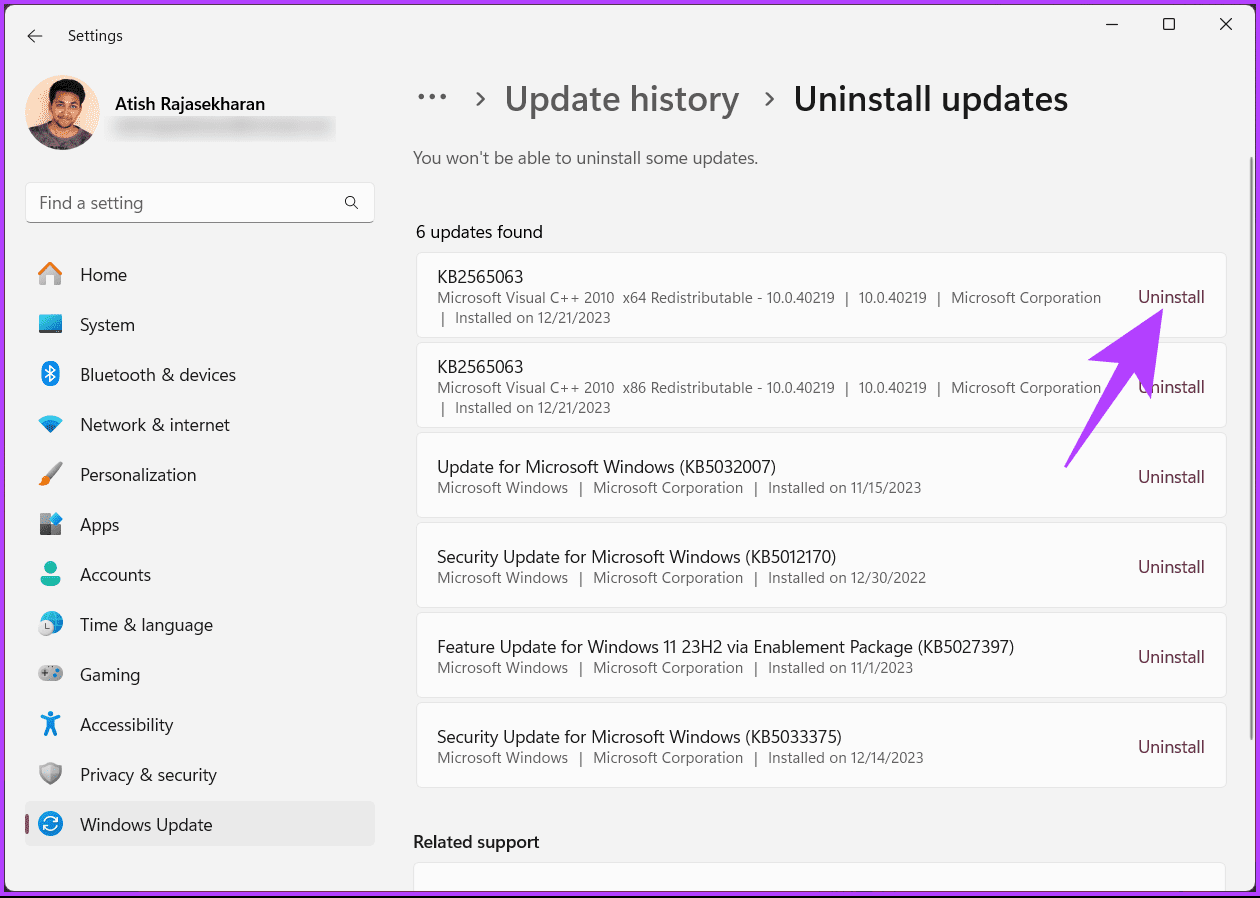The image size is (1260, 898).
Task: Click the Network wifi icon
Action: point(50,424)
